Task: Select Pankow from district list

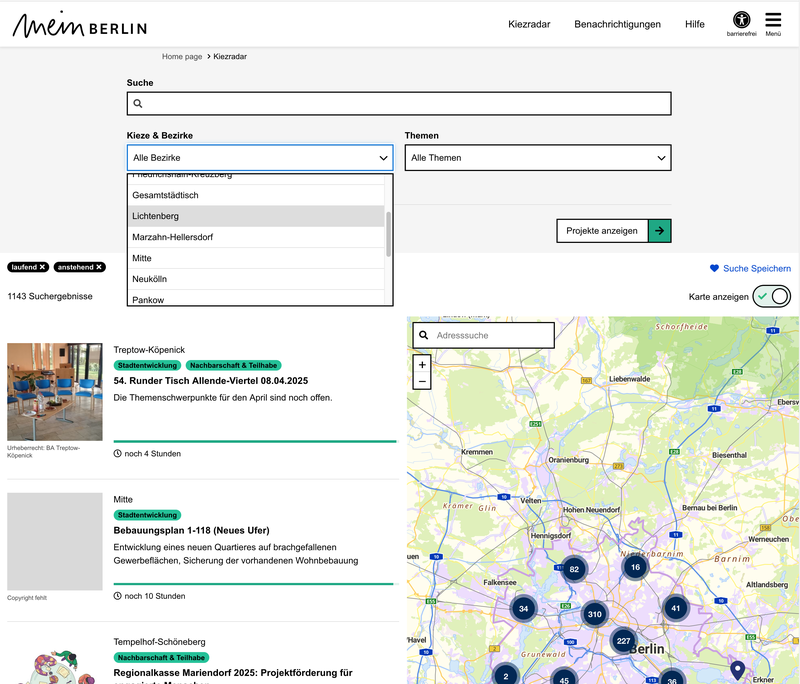Action: point(256,298)
